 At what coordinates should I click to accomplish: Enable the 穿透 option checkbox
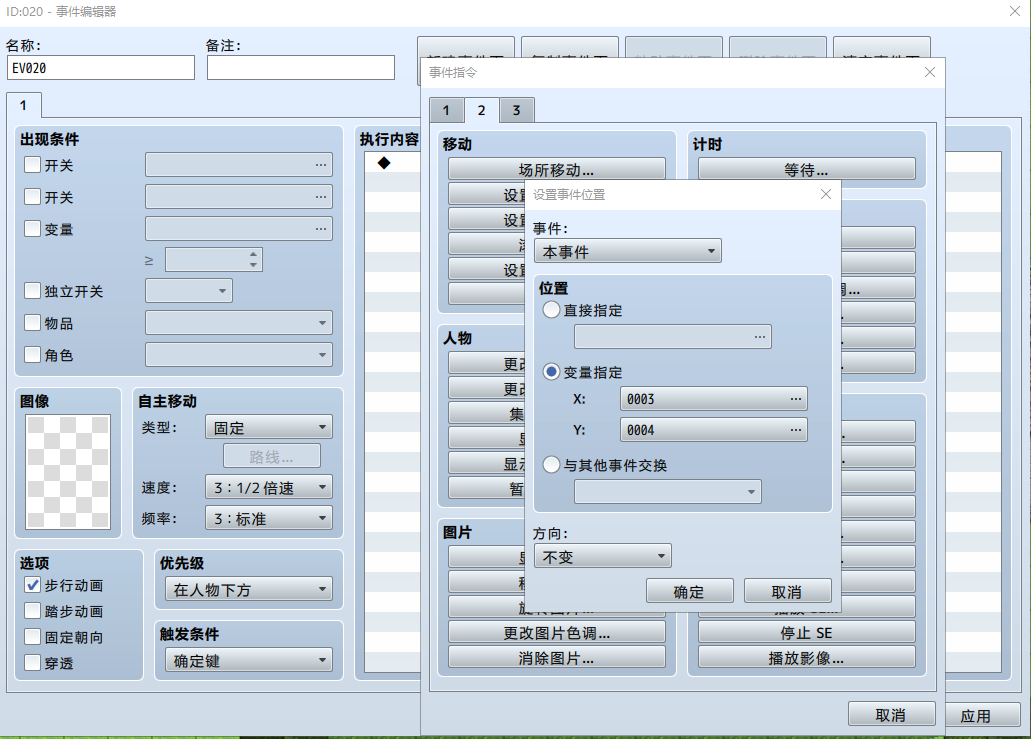[x=32, y=662]
